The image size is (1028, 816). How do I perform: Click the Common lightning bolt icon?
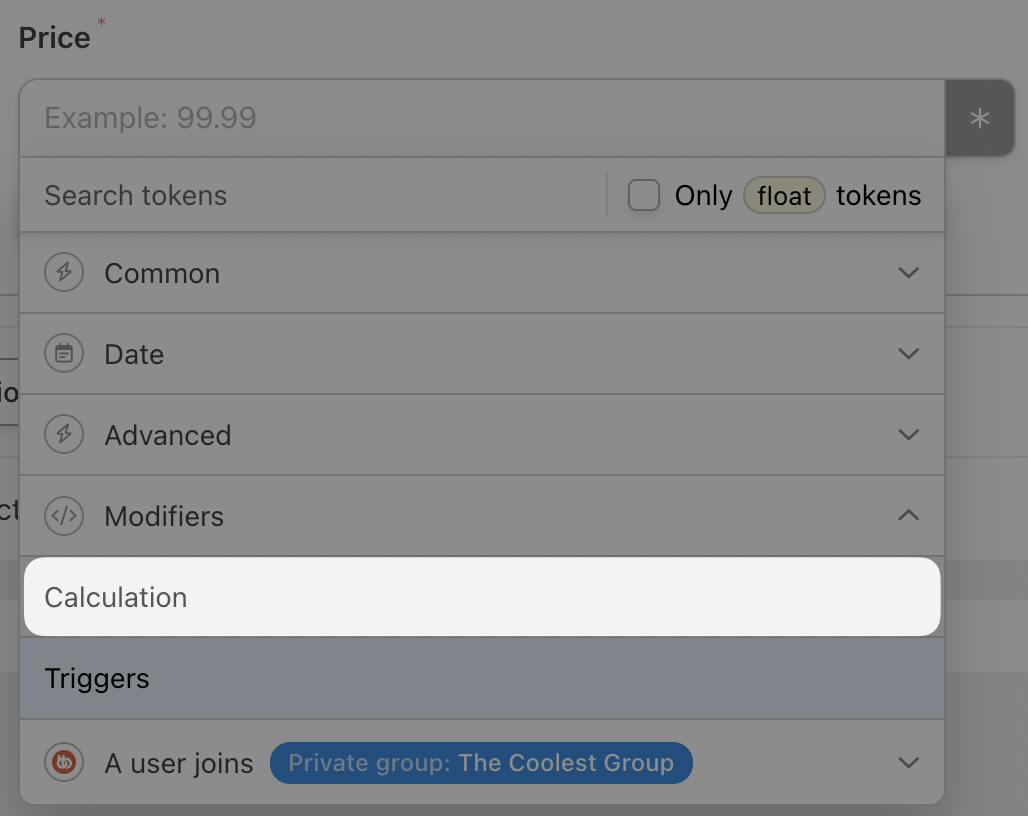64,272
